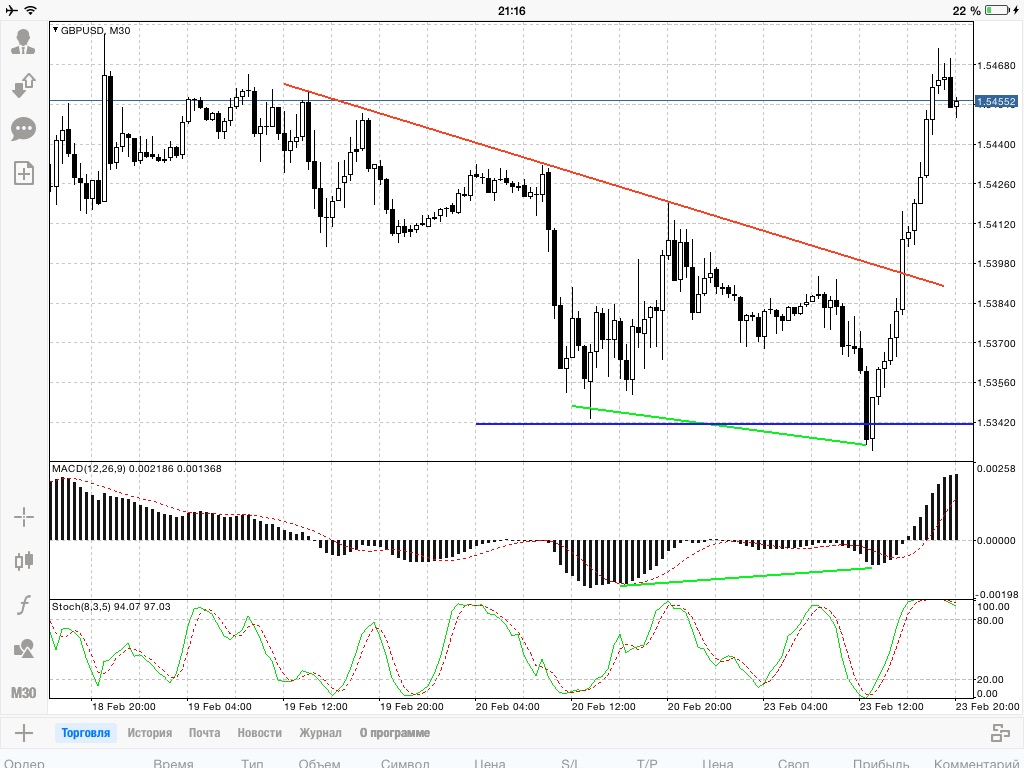Open the О программе tab

(x=394, y=733)
